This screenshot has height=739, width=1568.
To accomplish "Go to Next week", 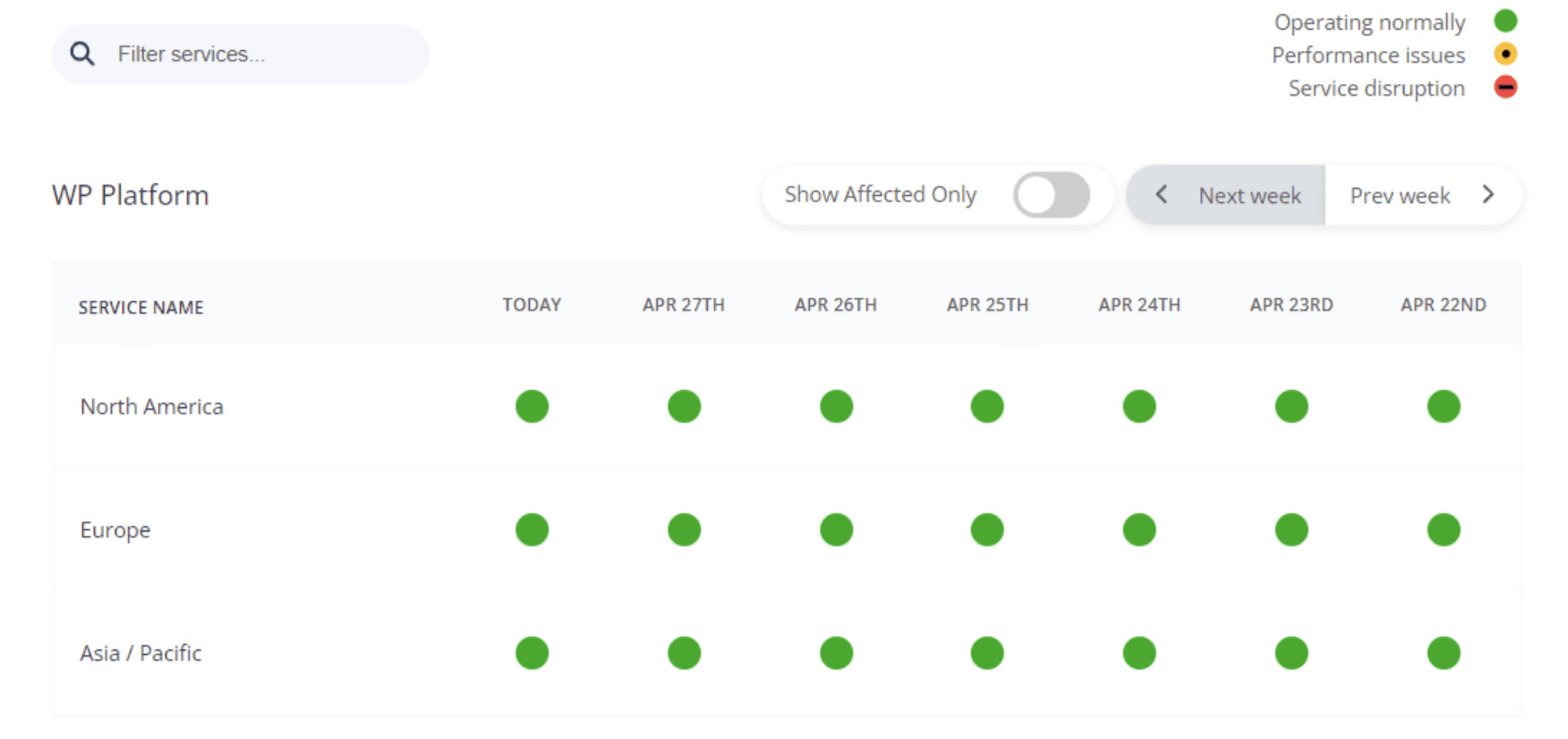I will [1249, 196].
